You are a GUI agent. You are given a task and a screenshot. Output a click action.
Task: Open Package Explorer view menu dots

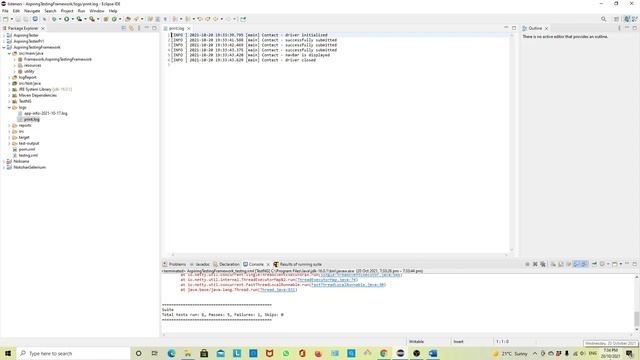[x=139, y=28]
